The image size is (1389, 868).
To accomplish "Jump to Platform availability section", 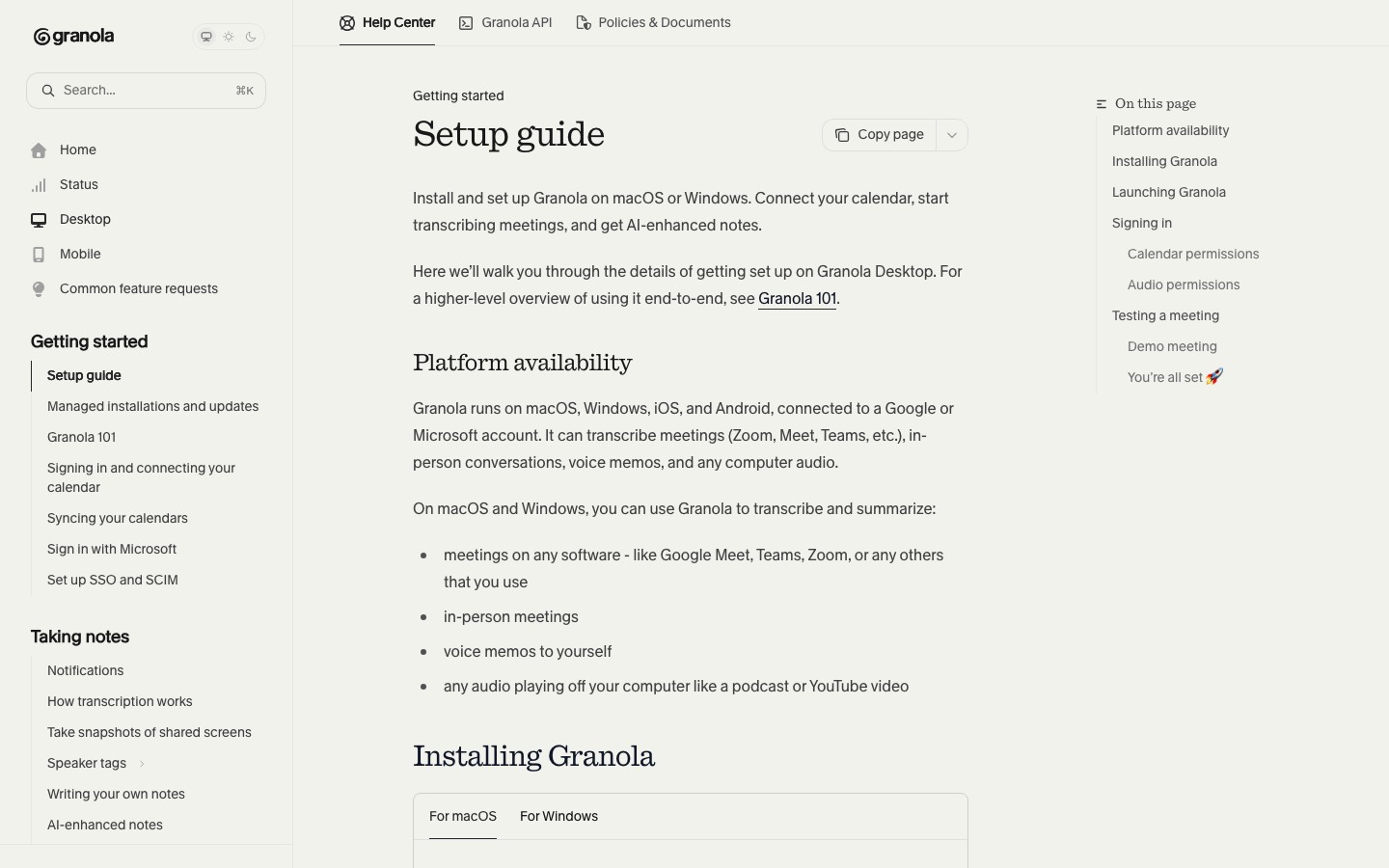I will pos(1170,131).
